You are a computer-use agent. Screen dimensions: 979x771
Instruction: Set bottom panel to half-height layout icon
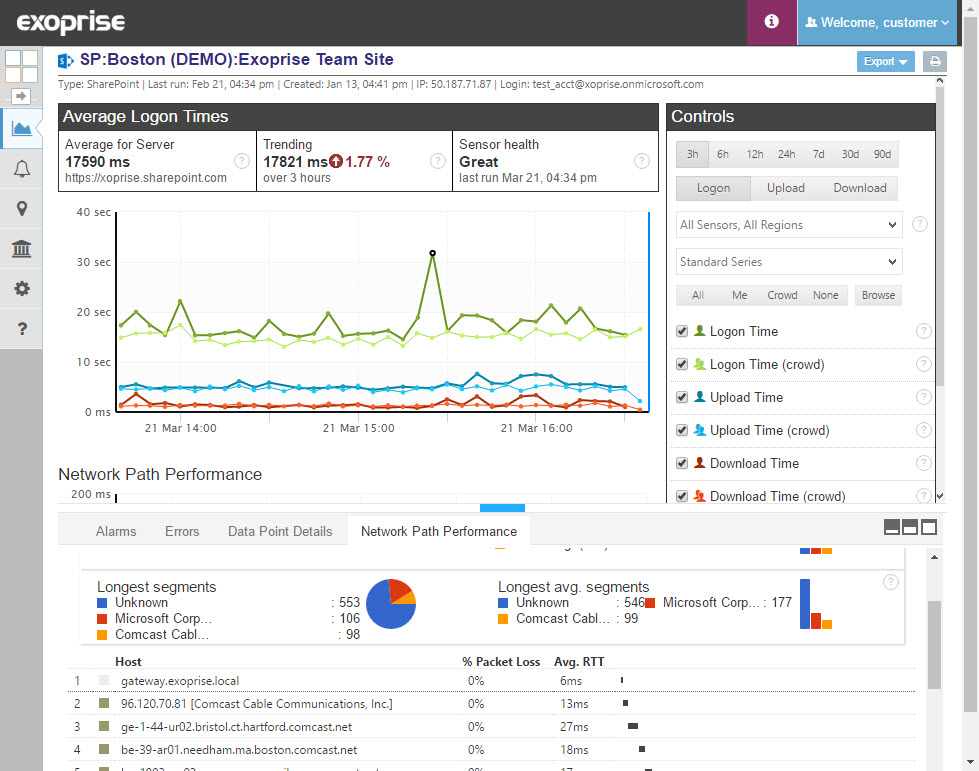910,528
